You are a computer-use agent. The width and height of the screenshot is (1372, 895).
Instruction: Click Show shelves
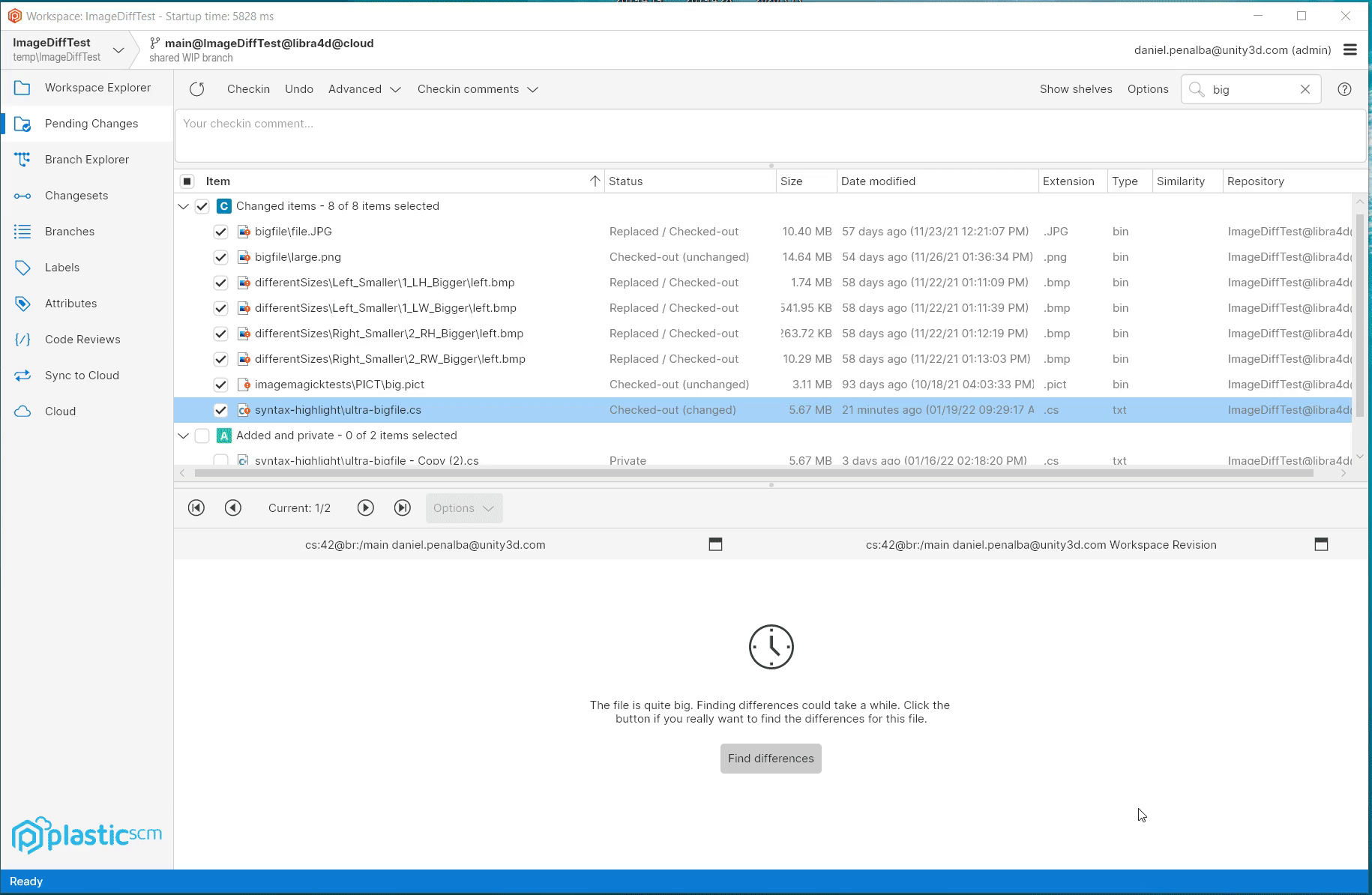coord(1076,88)
